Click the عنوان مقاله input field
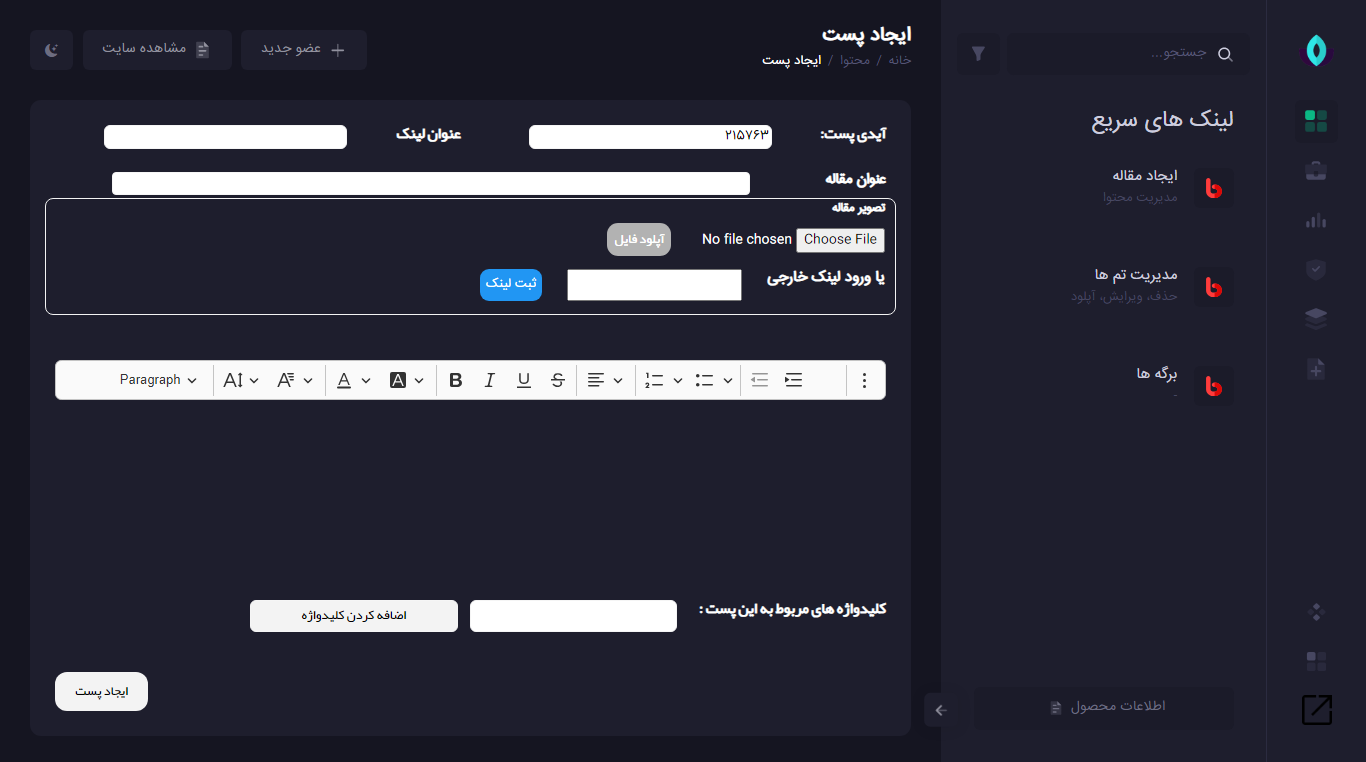The height and width of the screenshot is (762, 1366). click(430, 184)
